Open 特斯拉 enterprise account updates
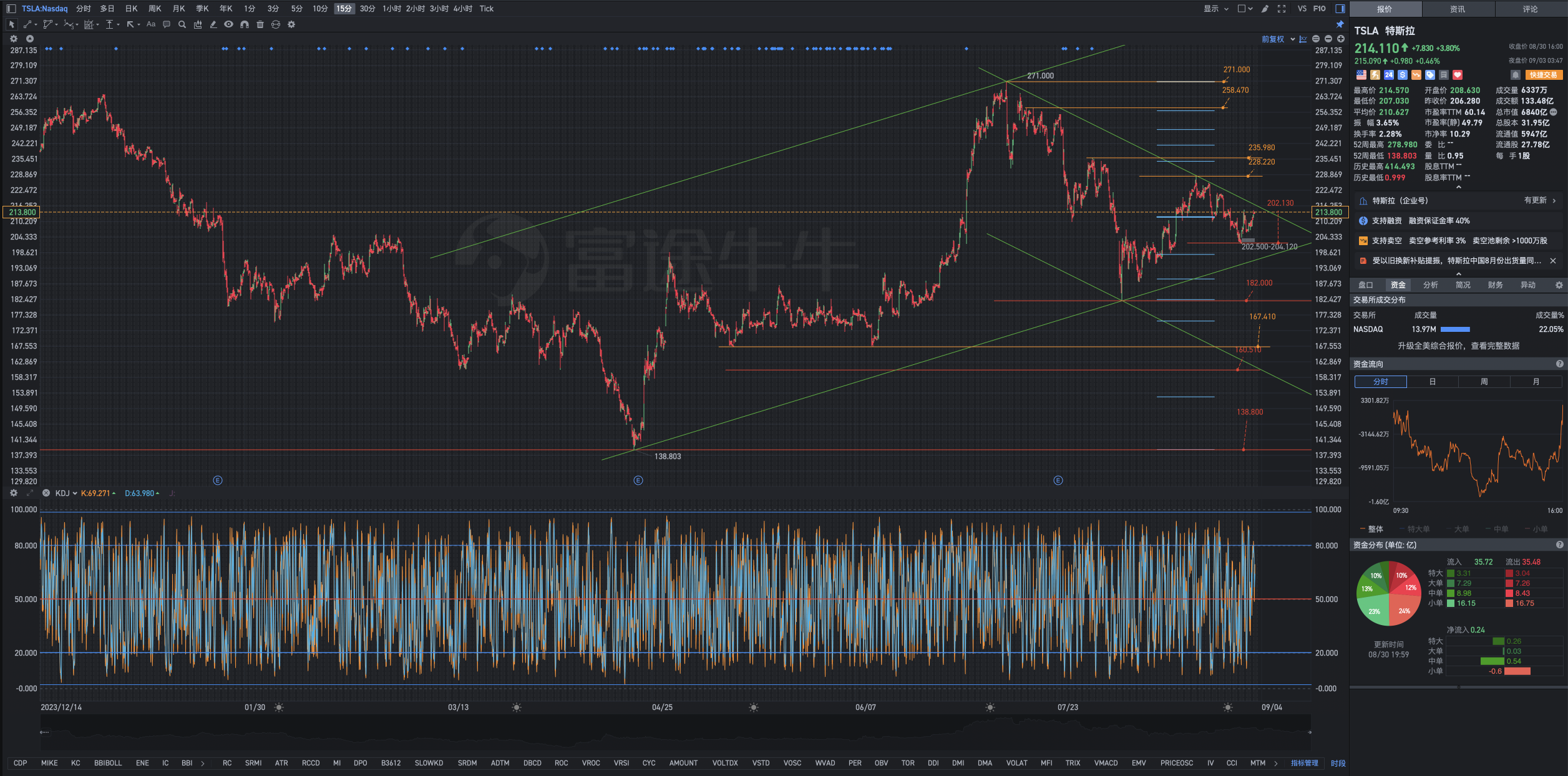 (1458, 201)
